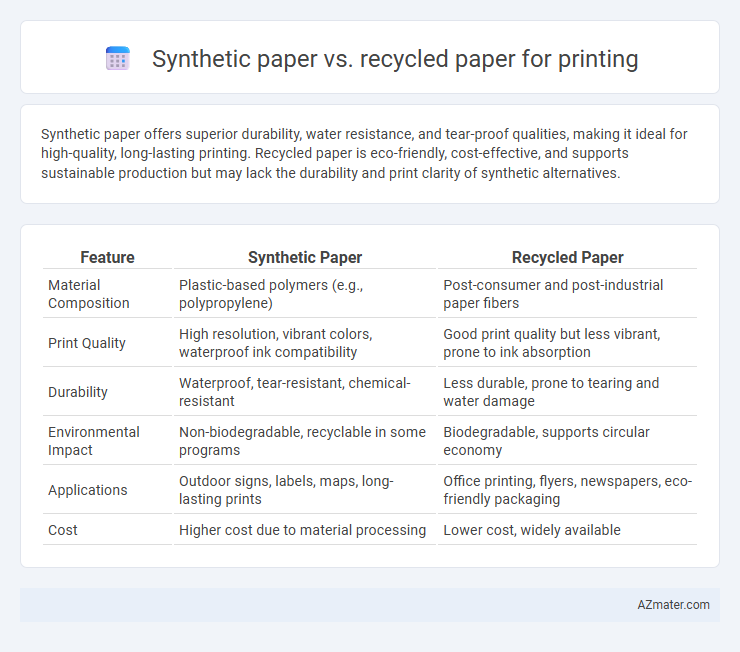The height and width of the screenshot is (652, 740).
Task: Select the 'Plastic-based polymers (e.g., polypropylene)' cell
Action: pyautogui.click(x=305, y=294)
